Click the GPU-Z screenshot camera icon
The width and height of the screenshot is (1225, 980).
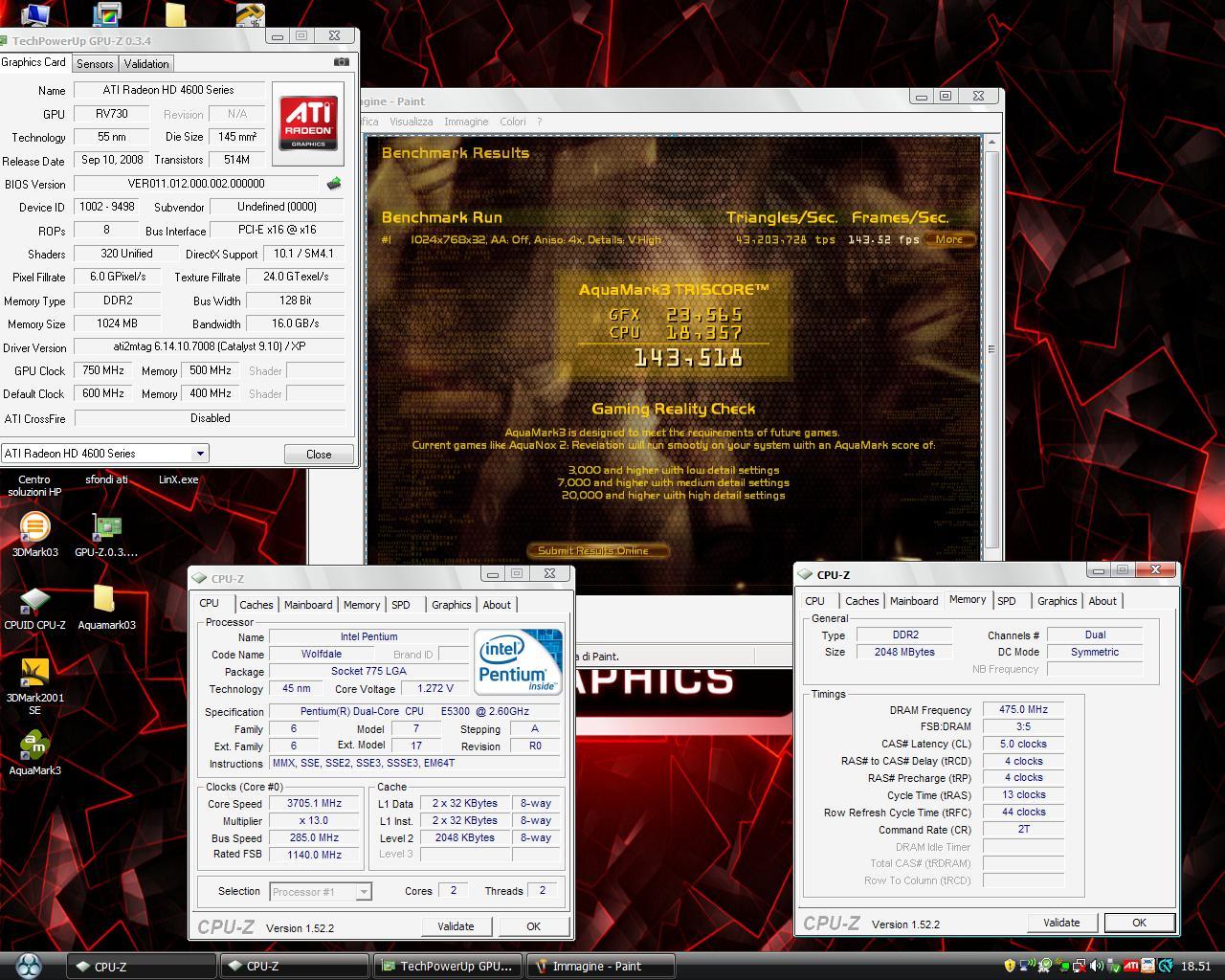click(342, 62)
